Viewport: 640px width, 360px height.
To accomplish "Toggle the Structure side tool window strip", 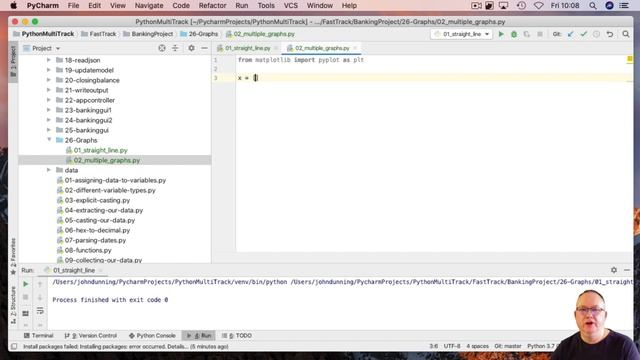I will point(13,305).
